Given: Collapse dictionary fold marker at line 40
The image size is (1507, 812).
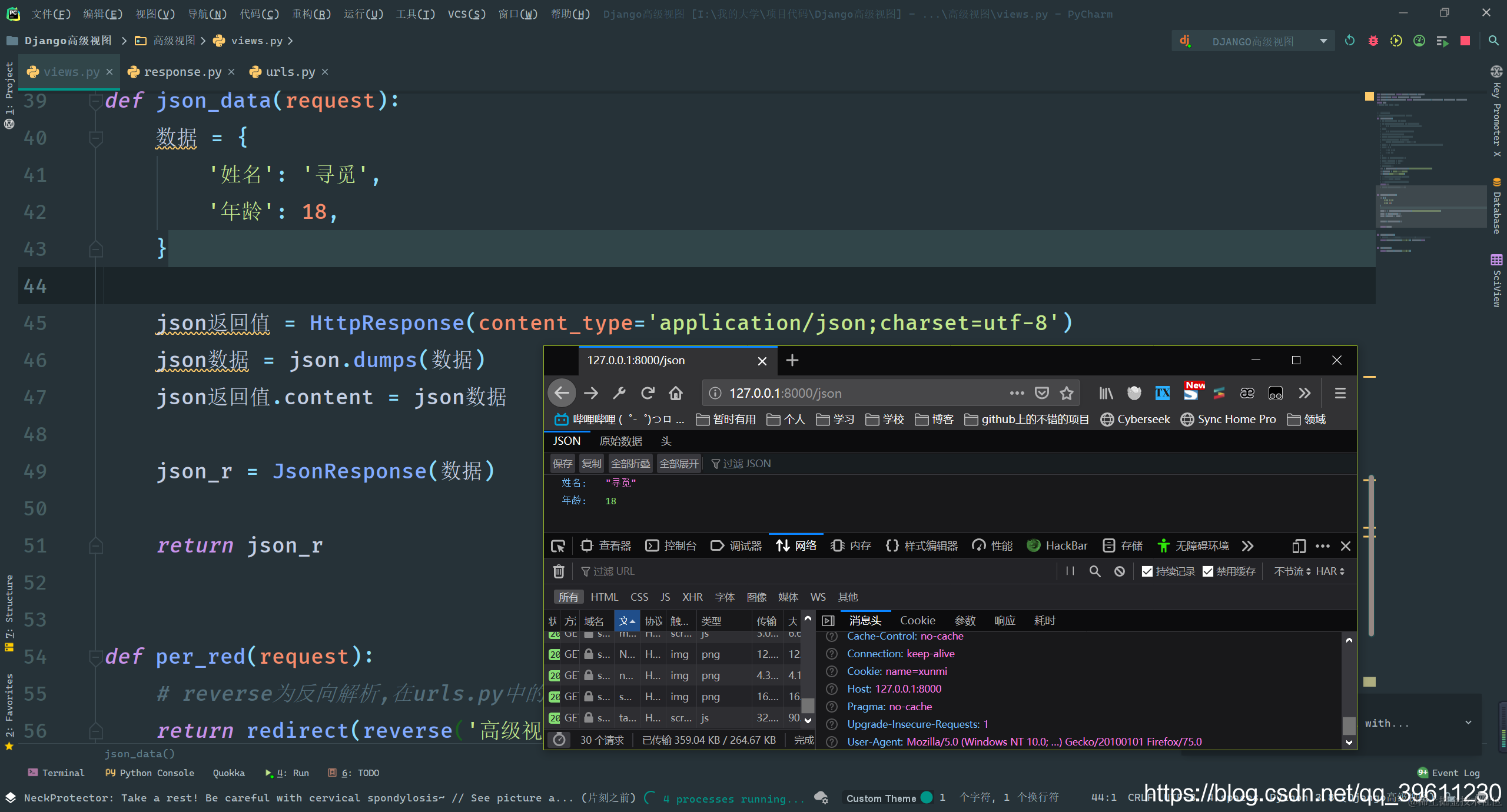Looking at the screenshot, I should [95, 138].
